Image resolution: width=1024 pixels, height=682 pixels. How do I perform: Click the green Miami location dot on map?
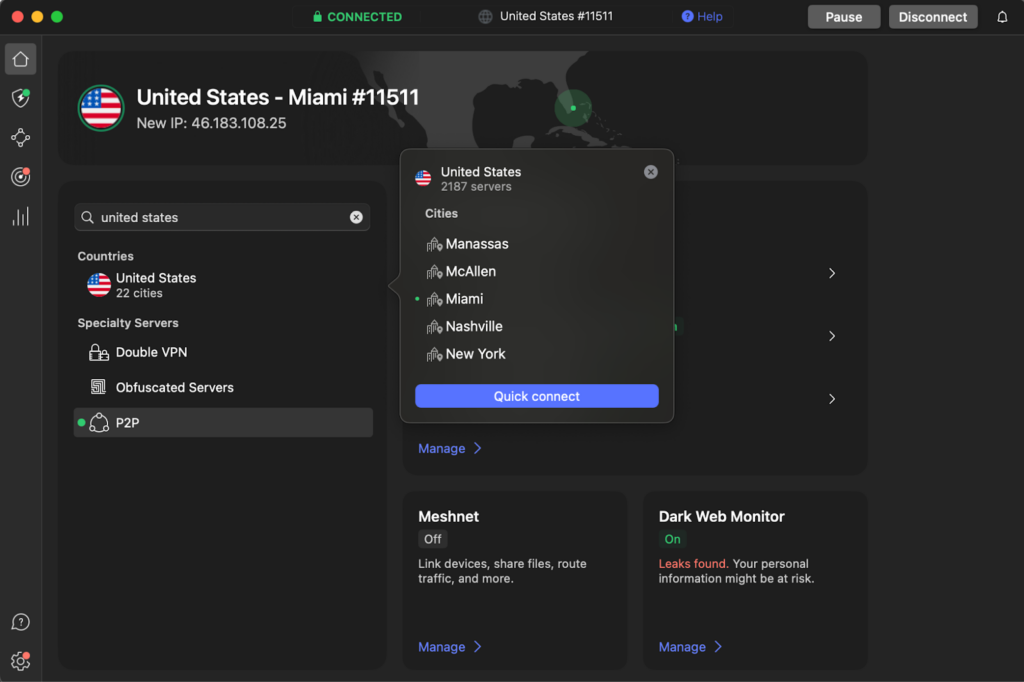[x=573, y=108]
